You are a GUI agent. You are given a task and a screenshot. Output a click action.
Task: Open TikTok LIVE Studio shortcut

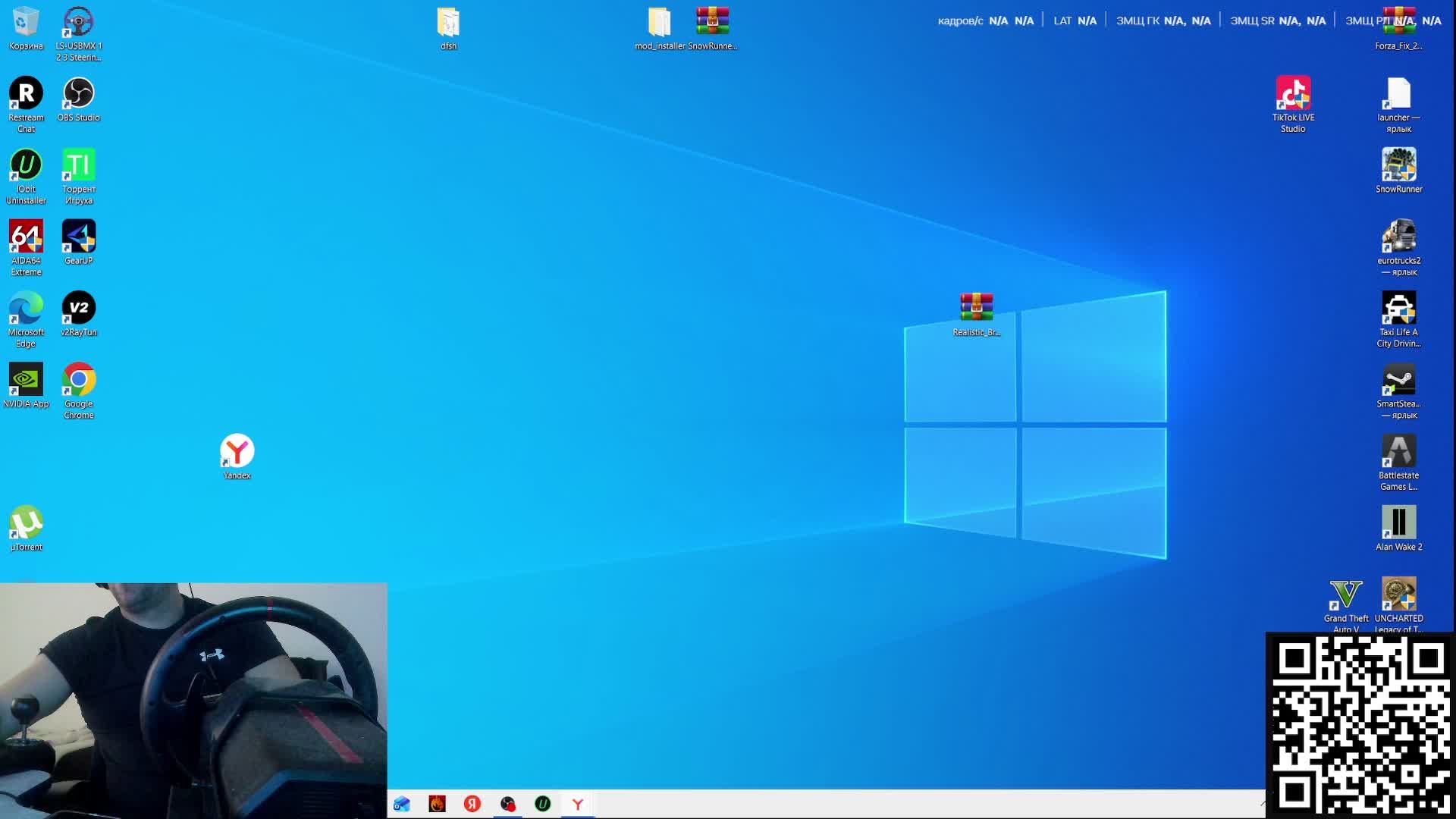click(1293, 94)
